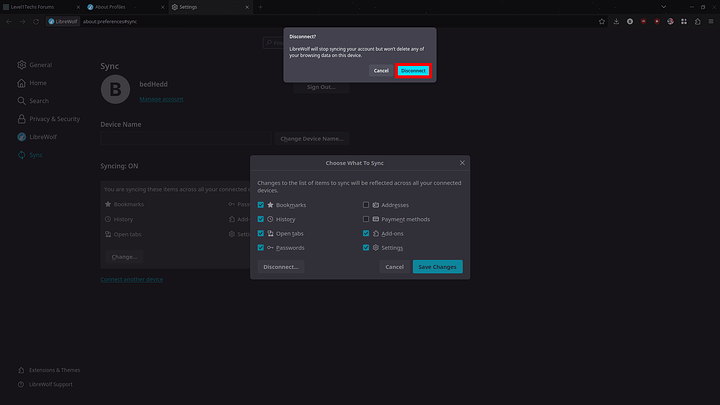Go forward with the forward arrow

point(22,22)
